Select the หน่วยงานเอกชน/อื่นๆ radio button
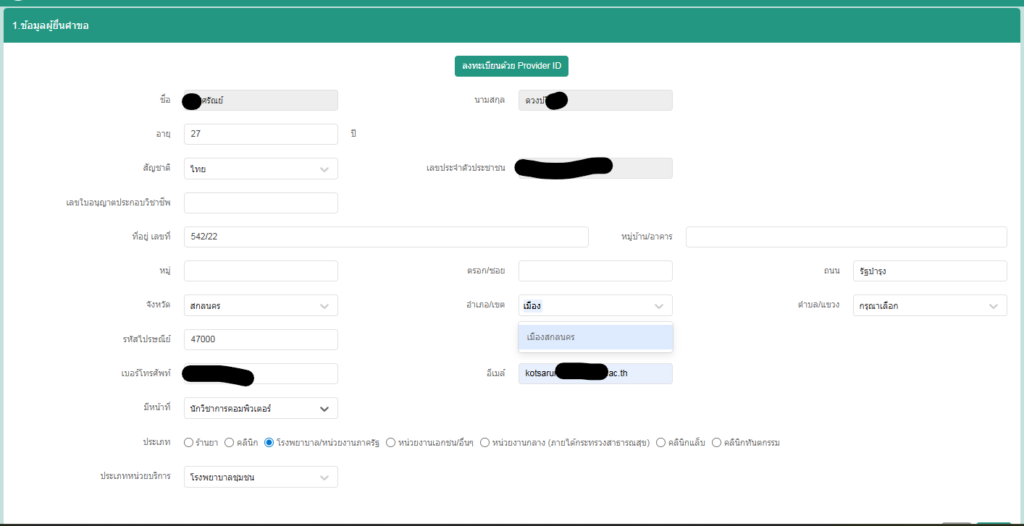Viewport: 1024px width, 526px height. point(391,442)
